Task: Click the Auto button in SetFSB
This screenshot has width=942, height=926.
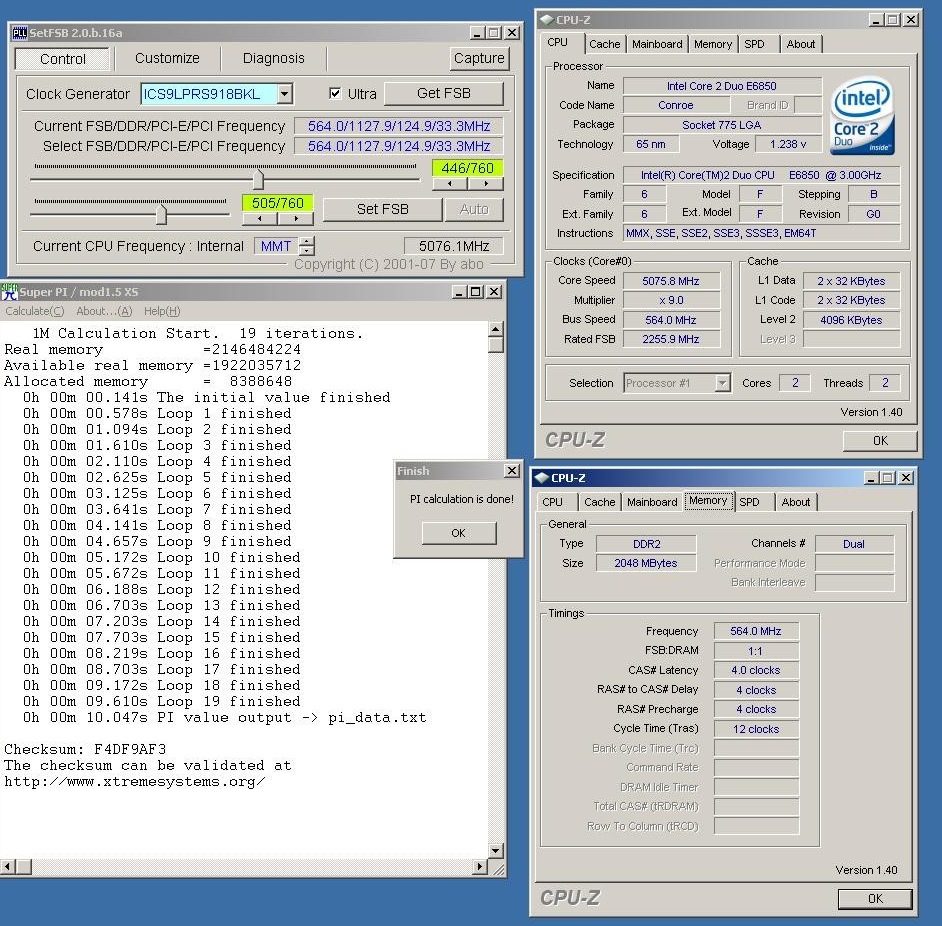Action: click(474, 209)
